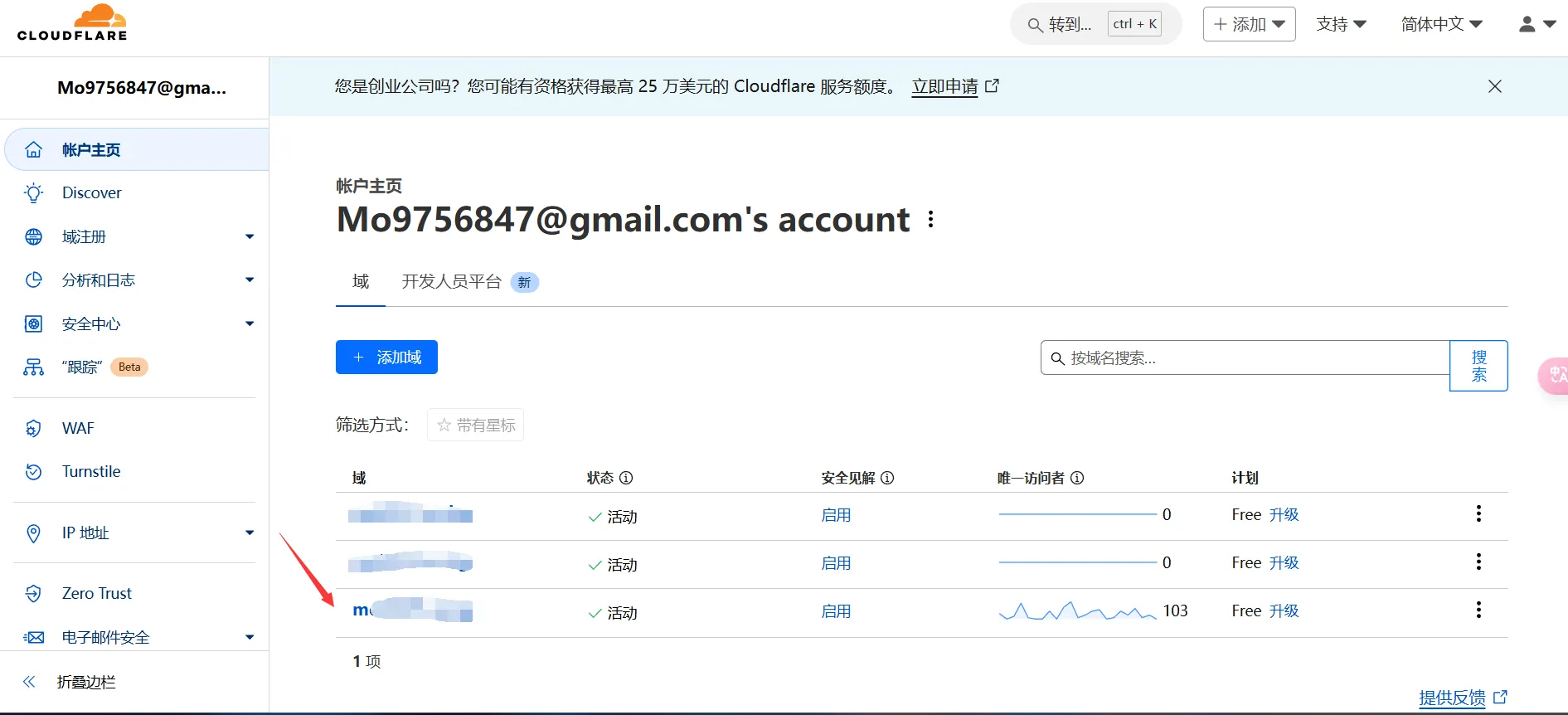Click the 搜索 button
The height and width of the screenshot is (715, 1568).
coord(1478,366)
